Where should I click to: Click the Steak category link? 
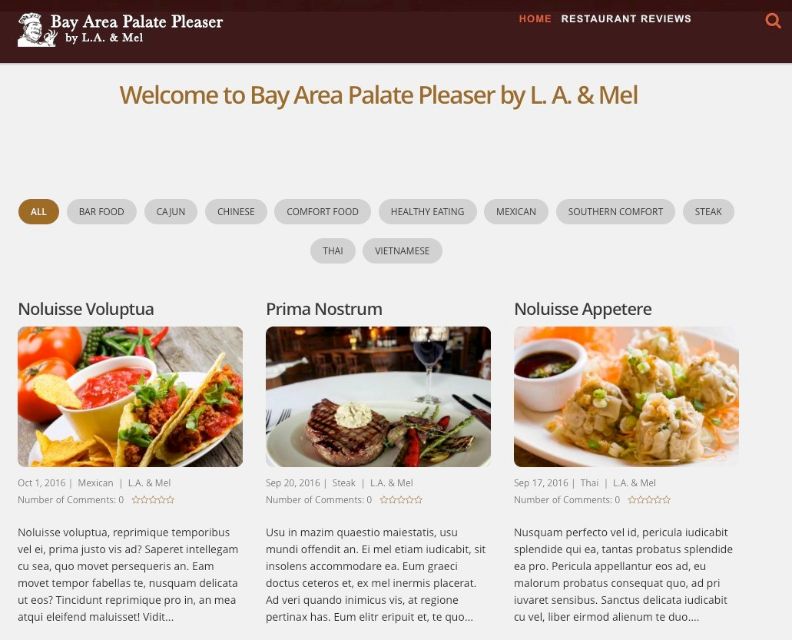click(344, 483)
